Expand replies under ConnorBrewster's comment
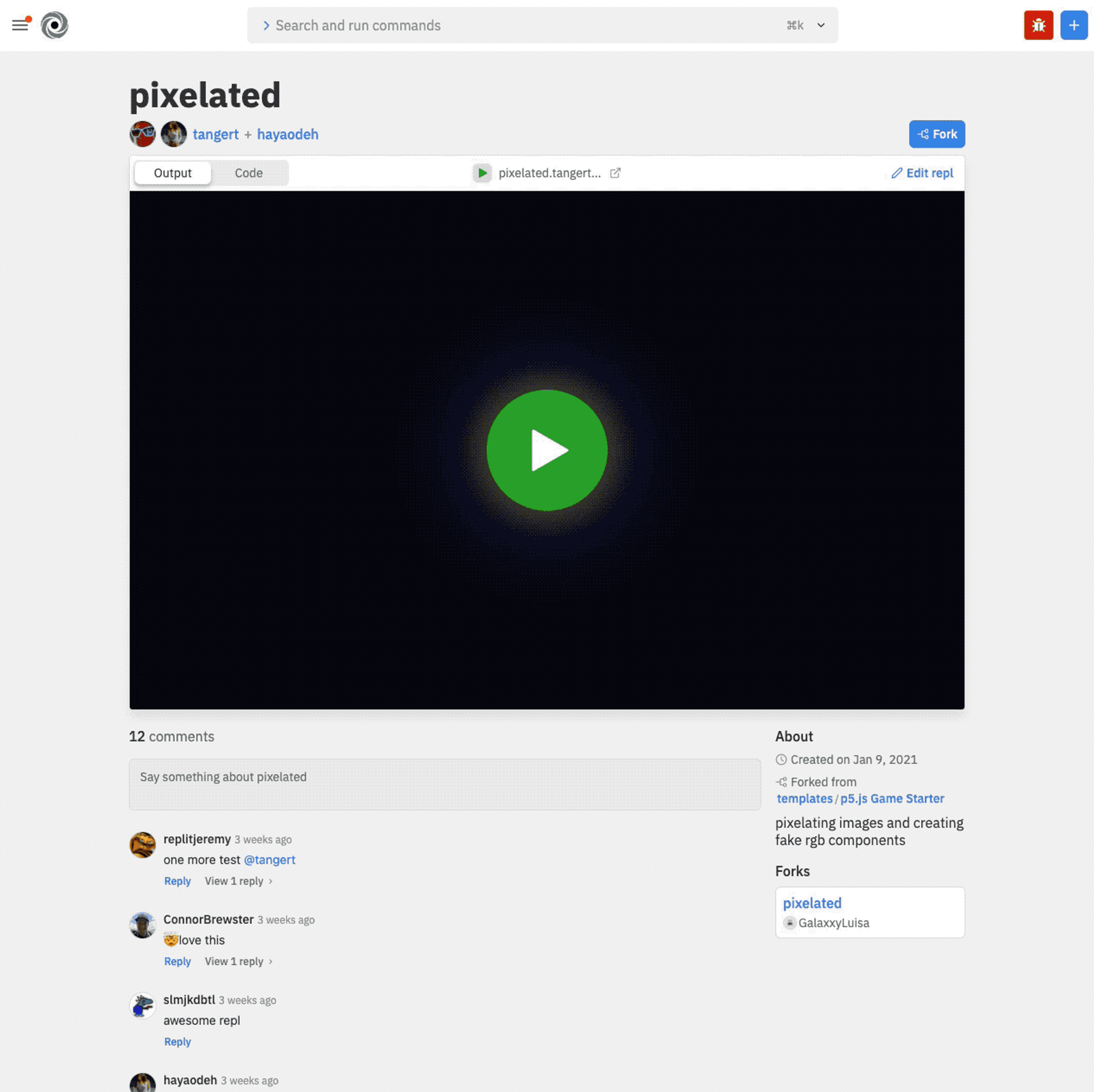 238,961
